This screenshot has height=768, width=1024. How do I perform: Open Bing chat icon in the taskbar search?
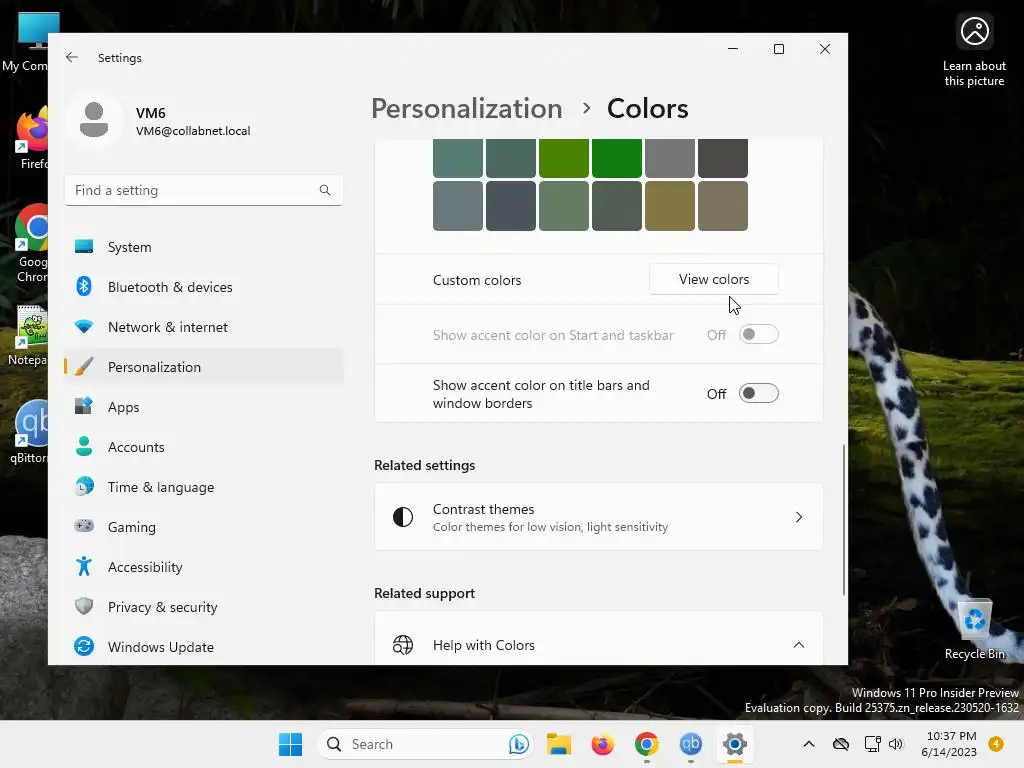tap(519, 744)
